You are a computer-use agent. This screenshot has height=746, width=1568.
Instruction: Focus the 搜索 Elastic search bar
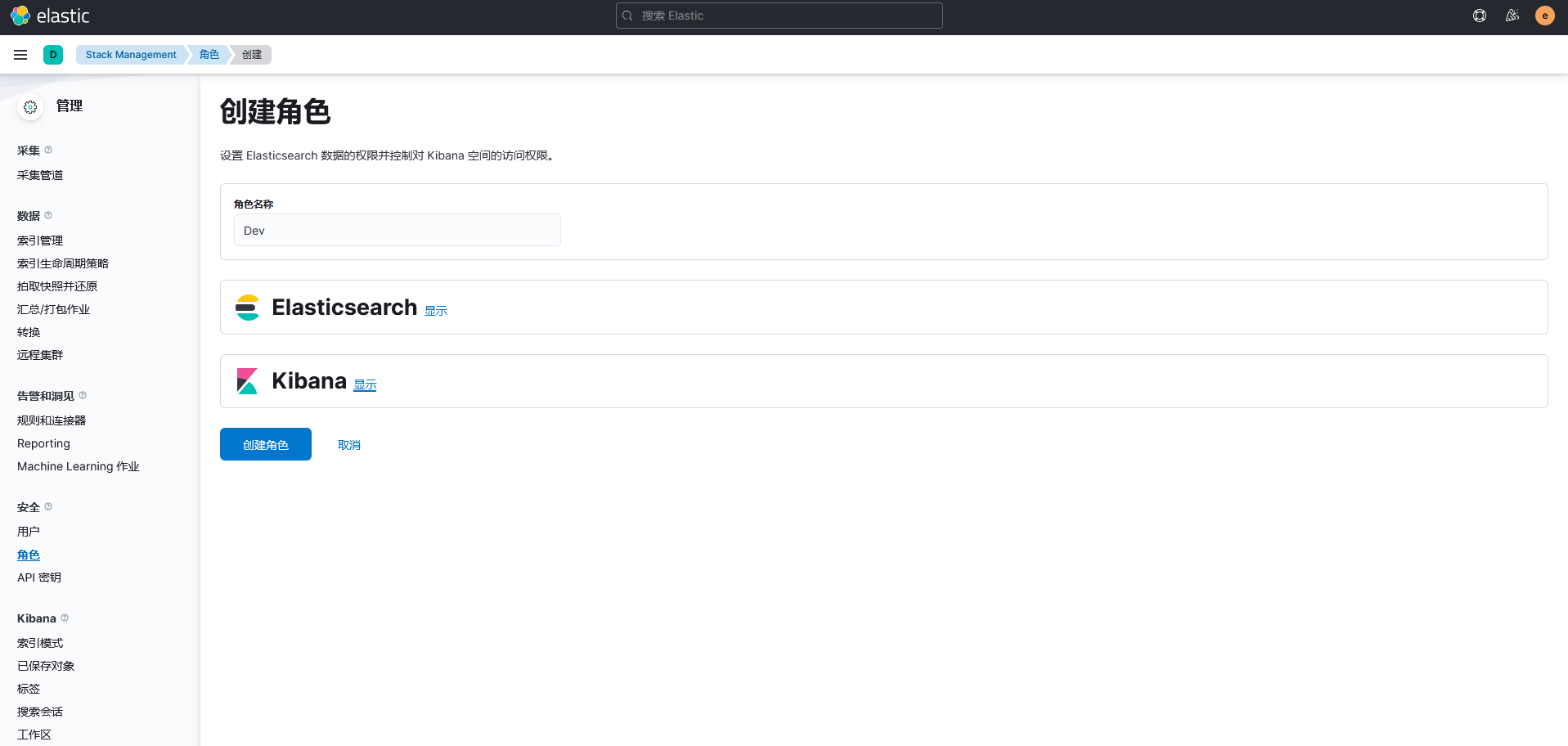[779, 16]
